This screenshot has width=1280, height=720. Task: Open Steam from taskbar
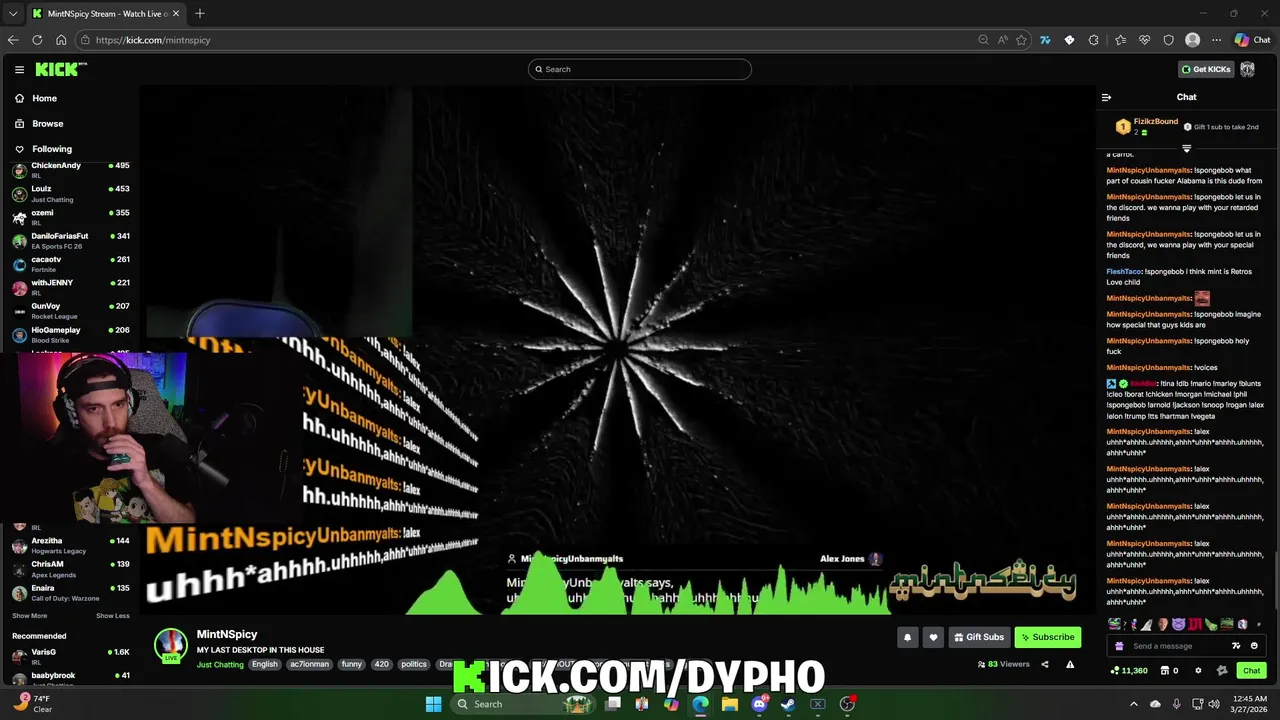788,704
